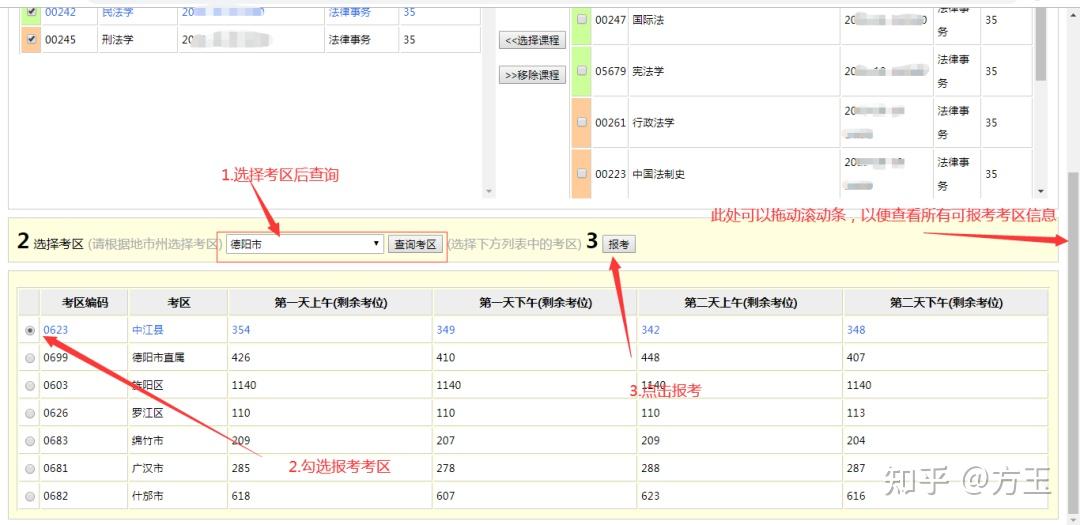1080x525 pixels.
Task: Click the 行政法学 course name
Action: [x=653, y=123]
